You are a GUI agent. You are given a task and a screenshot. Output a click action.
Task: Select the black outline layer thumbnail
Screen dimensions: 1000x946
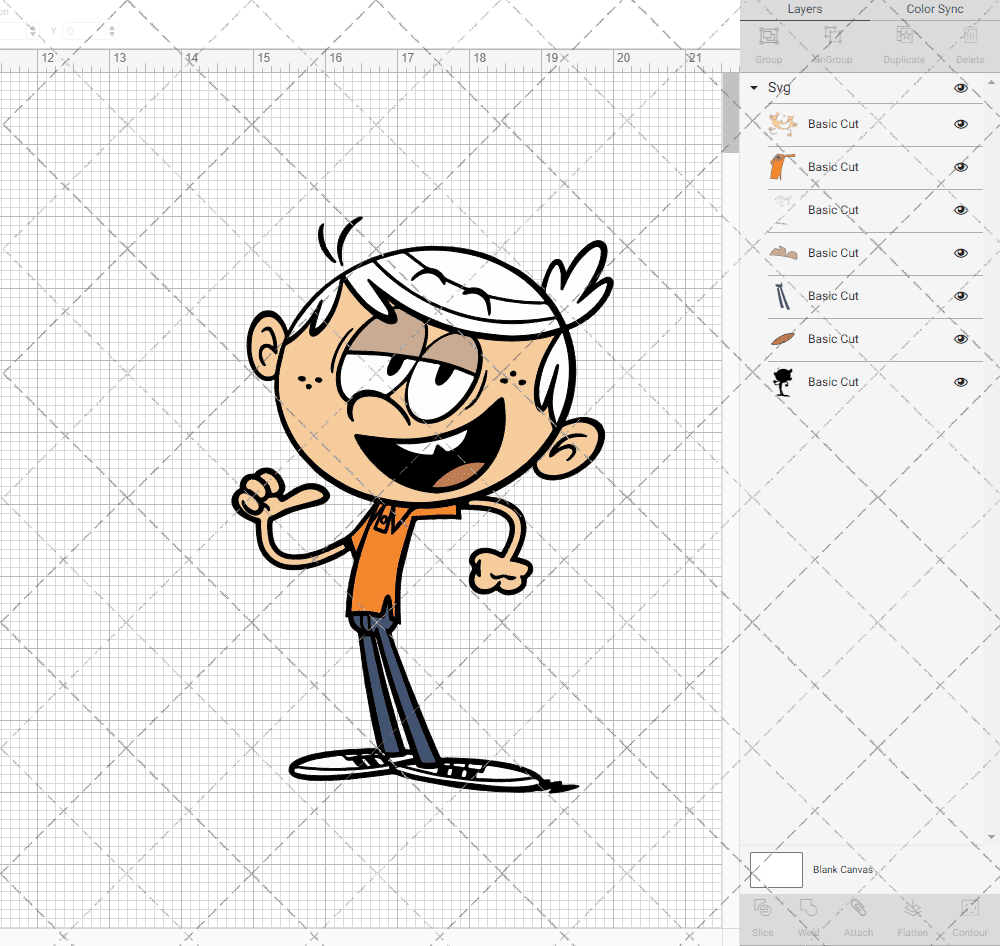[x=783, y=382]
